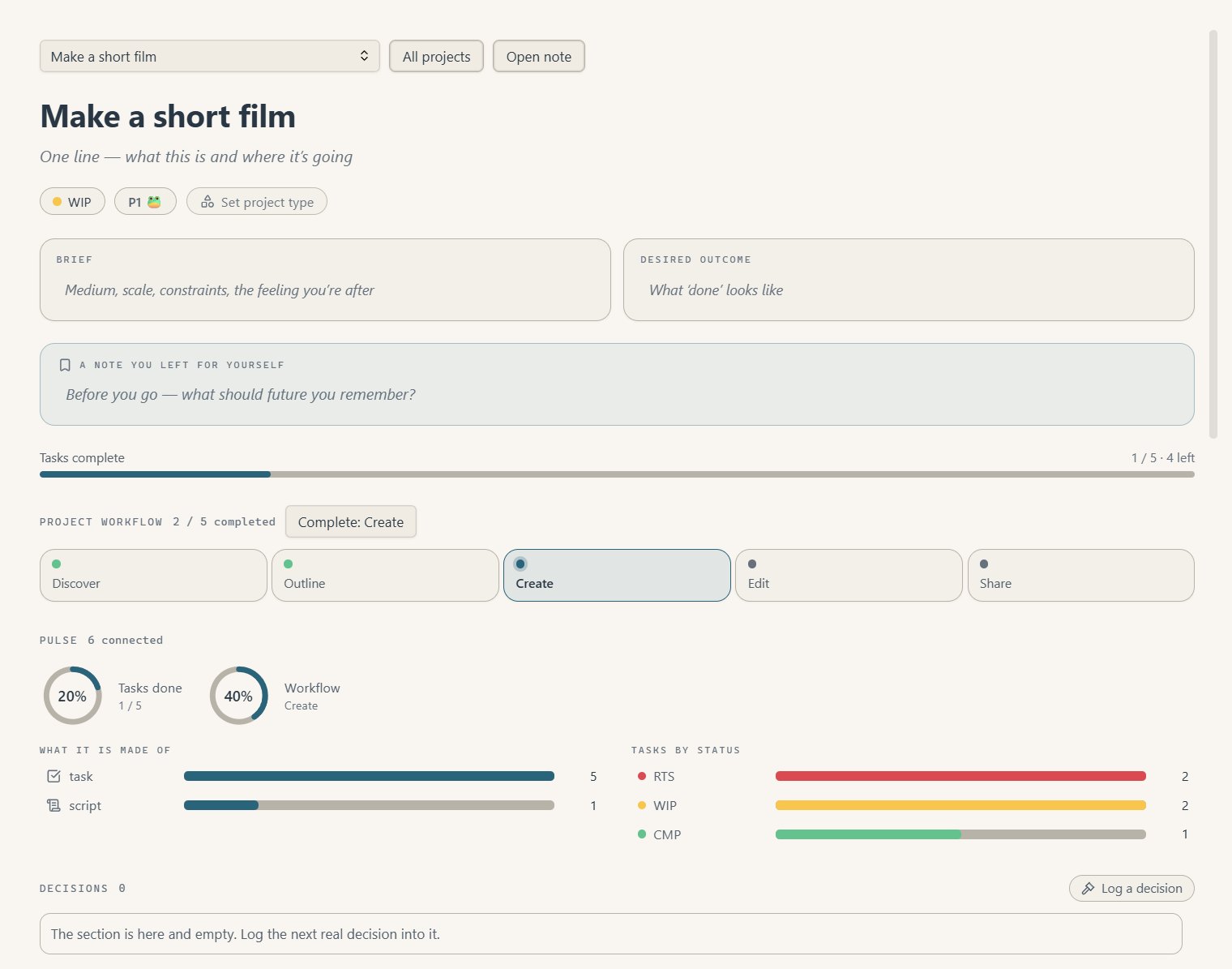Click the task count bar

369,777
